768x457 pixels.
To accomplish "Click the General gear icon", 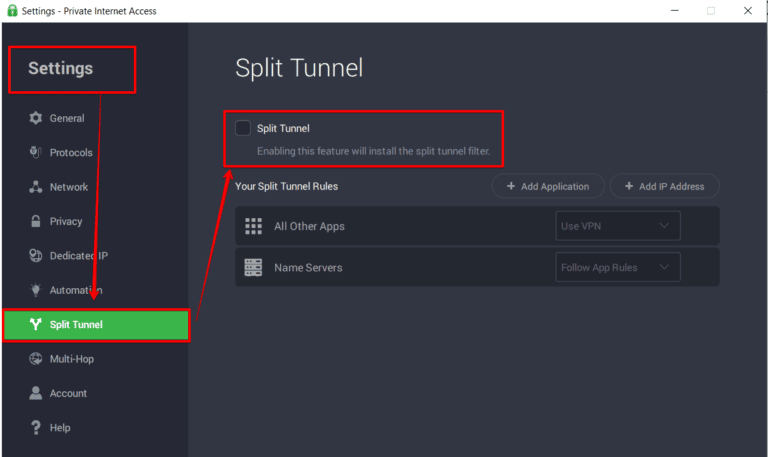I will tap(36, 118).
